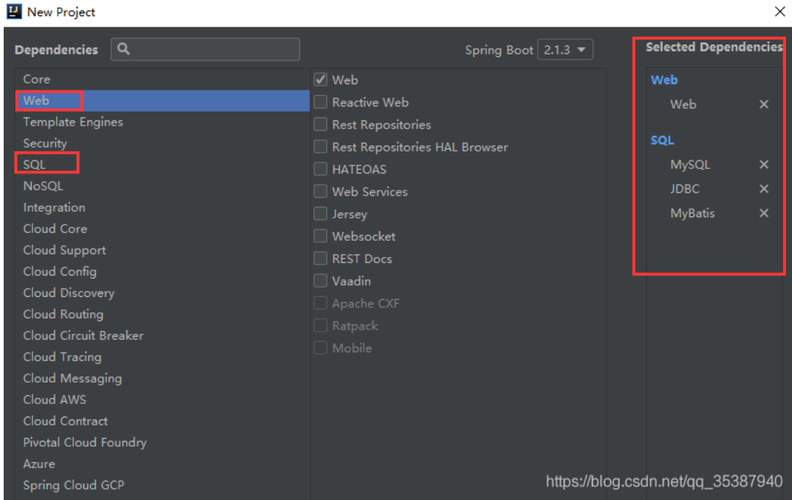This screenshot has width=792, height=500.
Task: Click the IntelliJ logo in title bar
Action: 14,11
